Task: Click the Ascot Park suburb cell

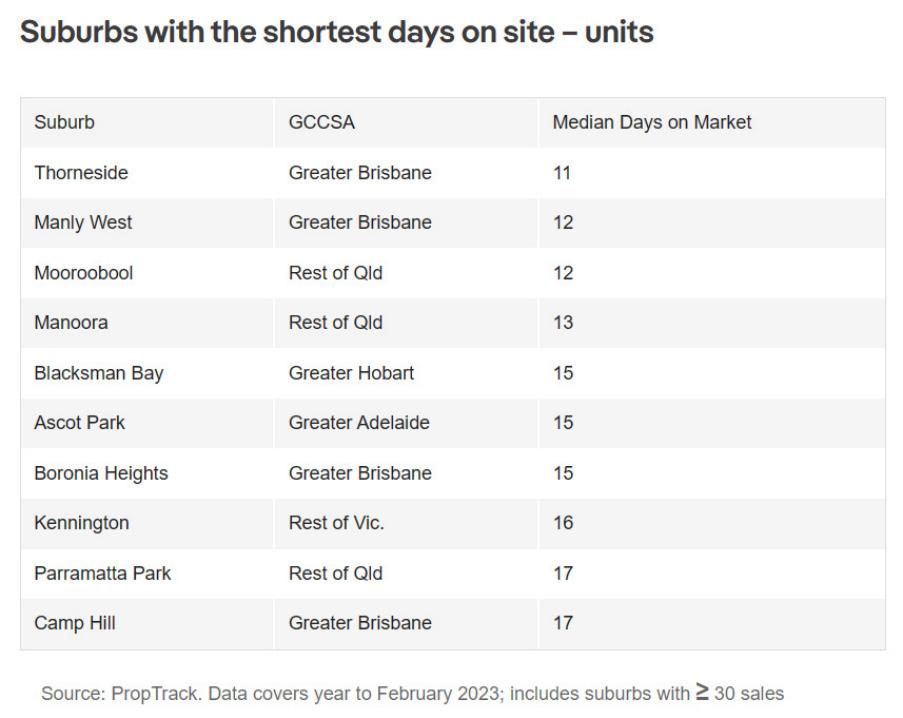Action: point(79,423)
